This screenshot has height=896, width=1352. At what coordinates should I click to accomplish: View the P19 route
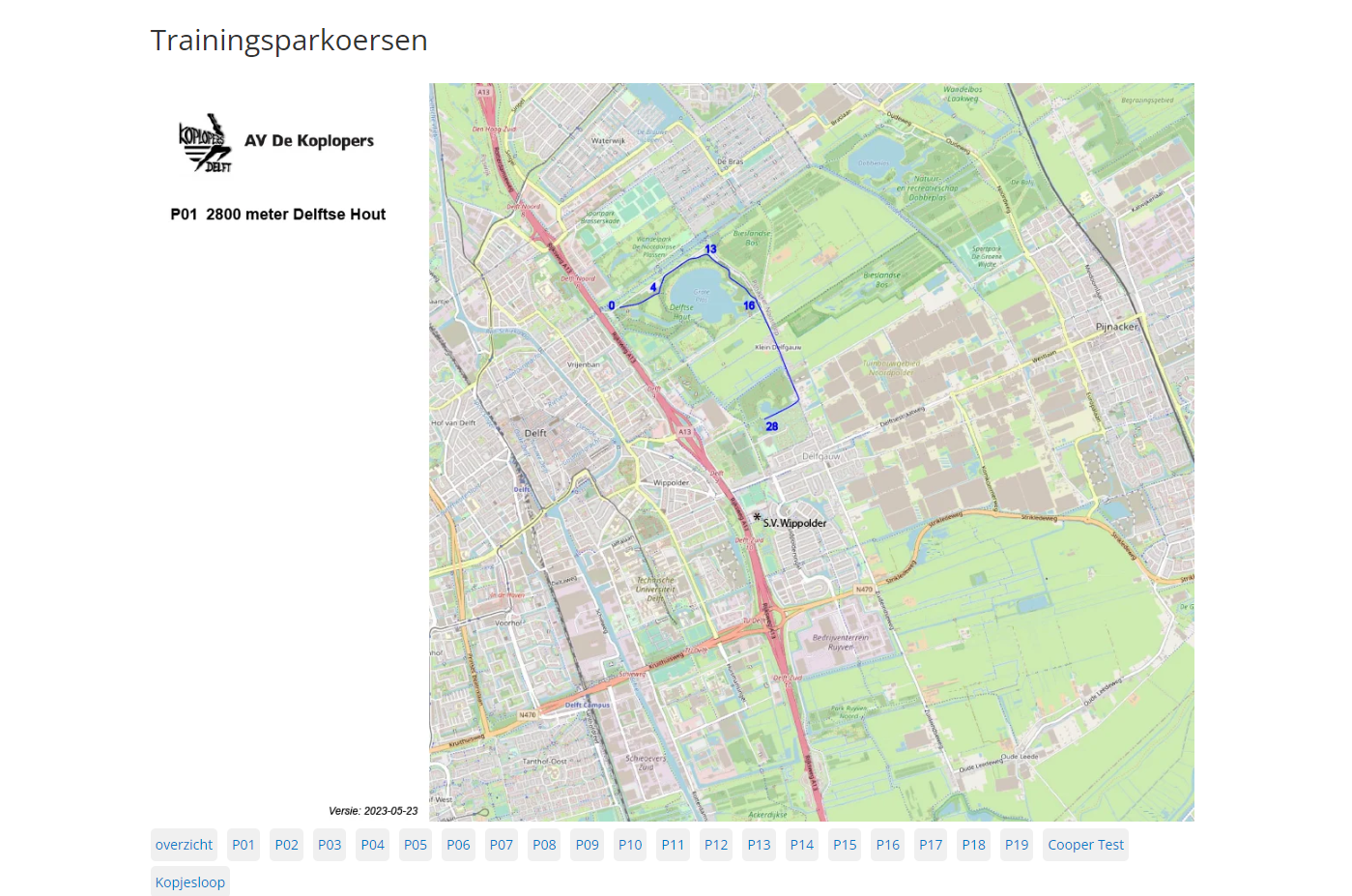point(1017,845)
